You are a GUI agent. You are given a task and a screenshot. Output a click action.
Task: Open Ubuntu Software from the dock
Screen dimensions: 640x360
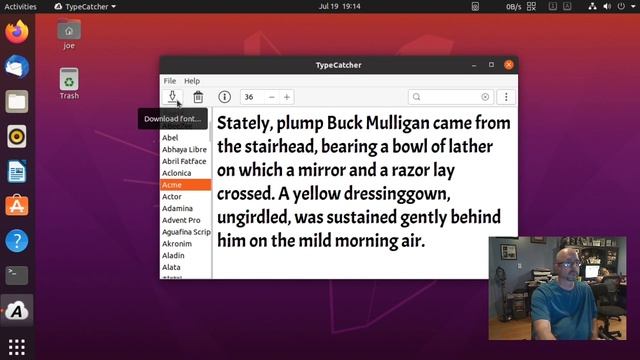pyautogui.click(x=17, y=206)
